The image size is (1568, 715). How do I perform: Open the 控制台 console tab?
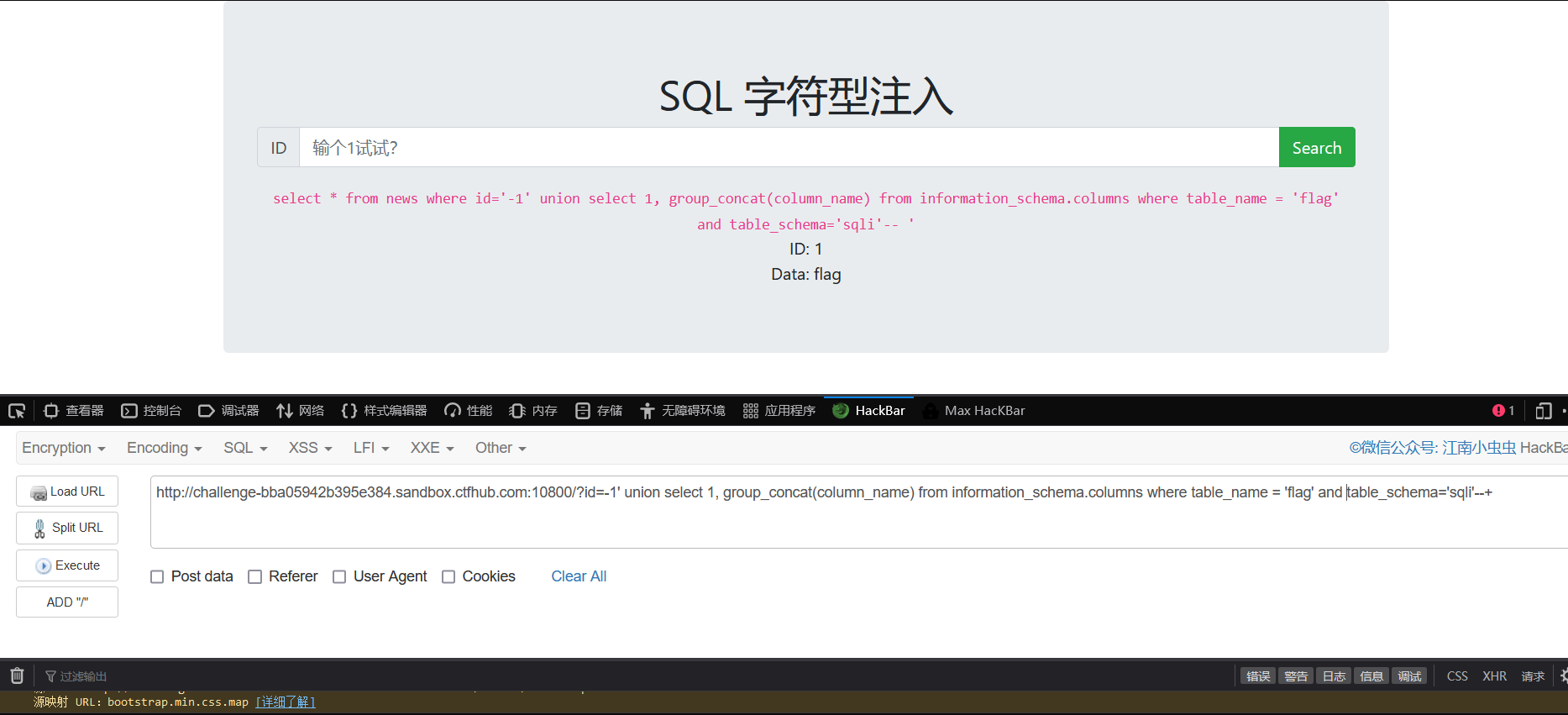coord(151,411)
